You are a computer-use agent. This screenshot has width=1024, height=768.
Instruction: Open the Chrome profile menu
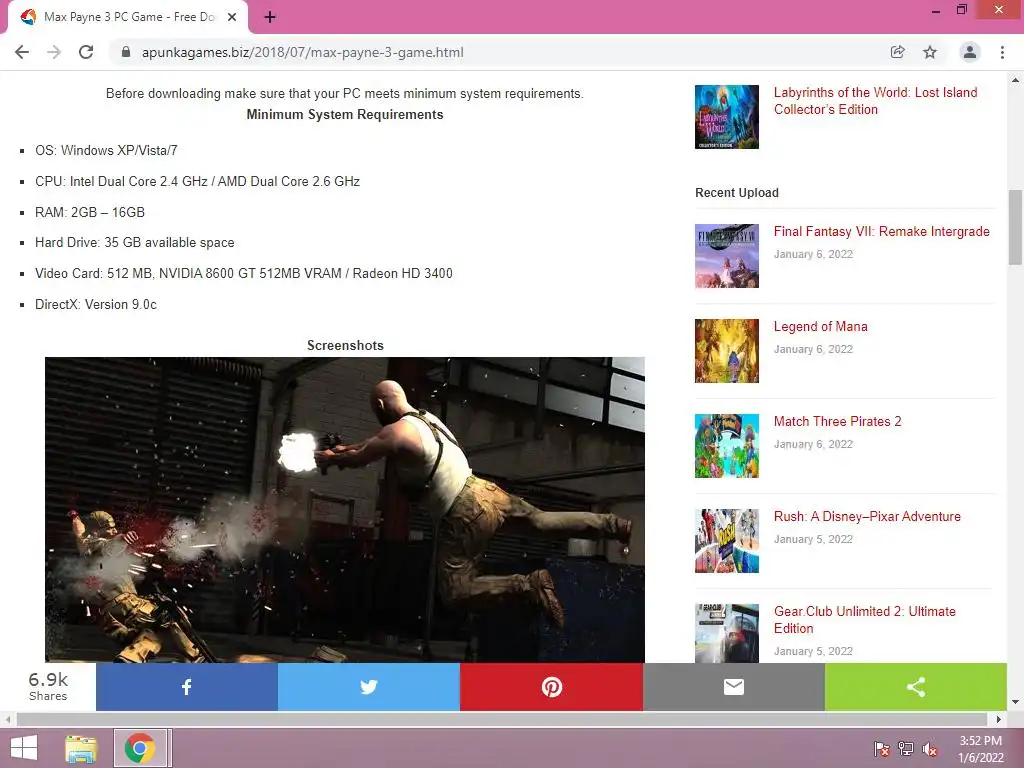[970, 52]
